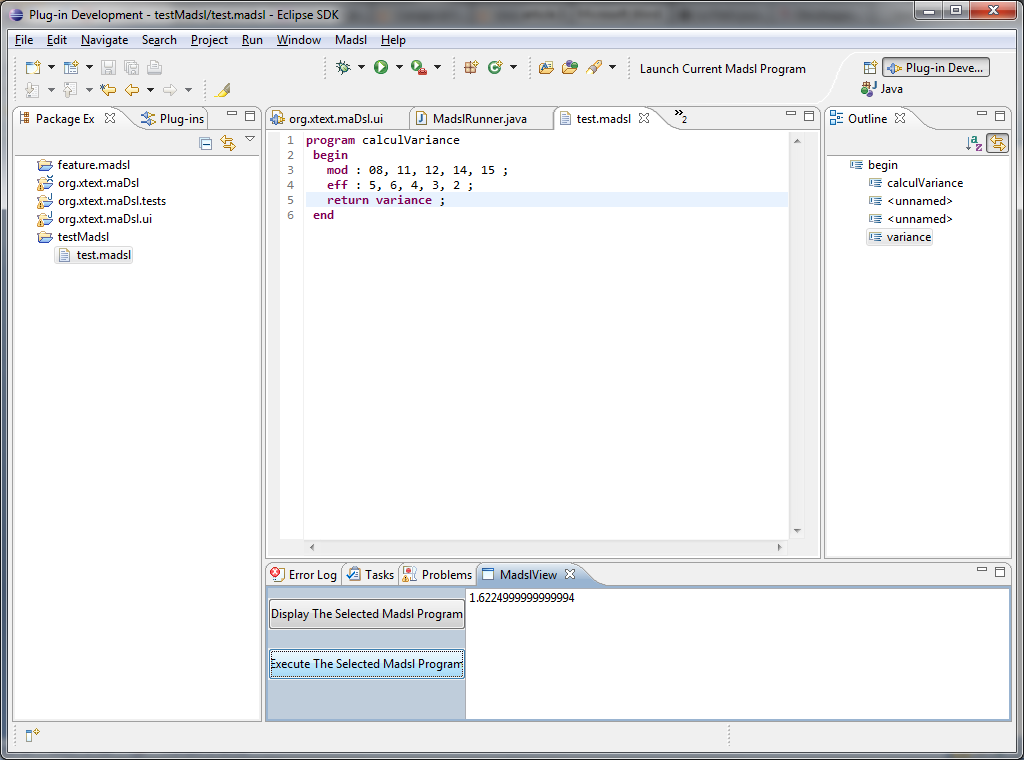The height and width of the screenshot is (760, 1024).
Task: Switch to the MadslRunner.java tab
Action: [479, 119]
